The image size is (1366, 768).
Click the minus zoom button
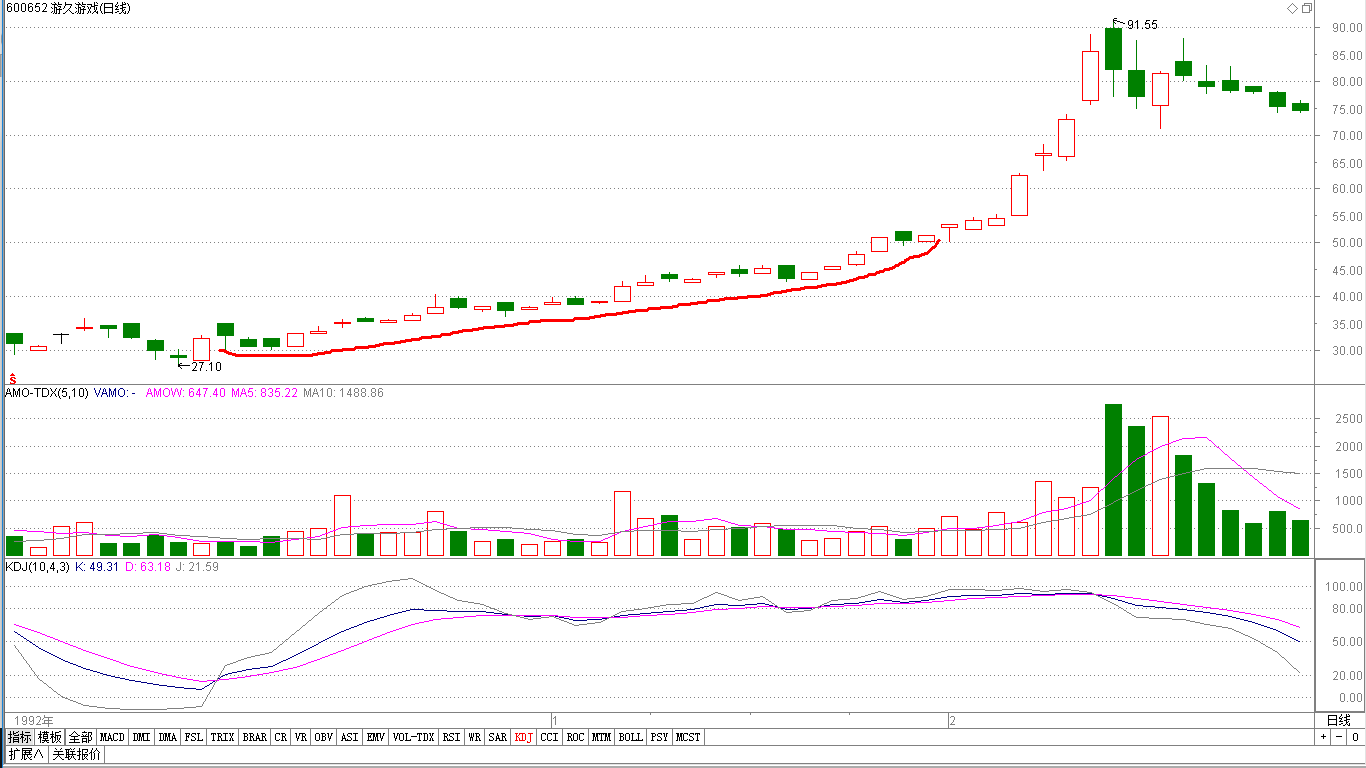point(1339,737)
